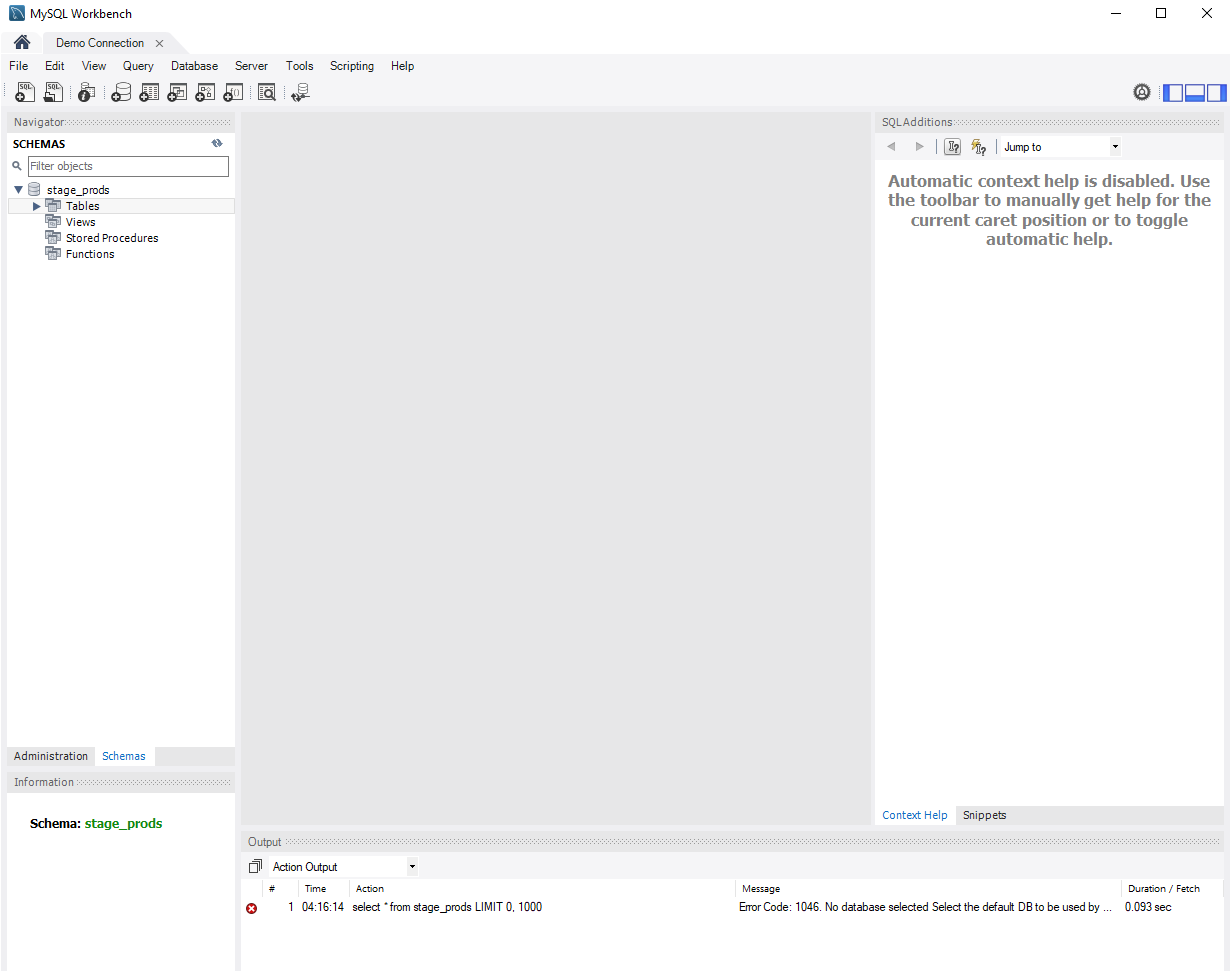Create a new view icon
This screenshot has height=971, width=1230.
point(177,92)
